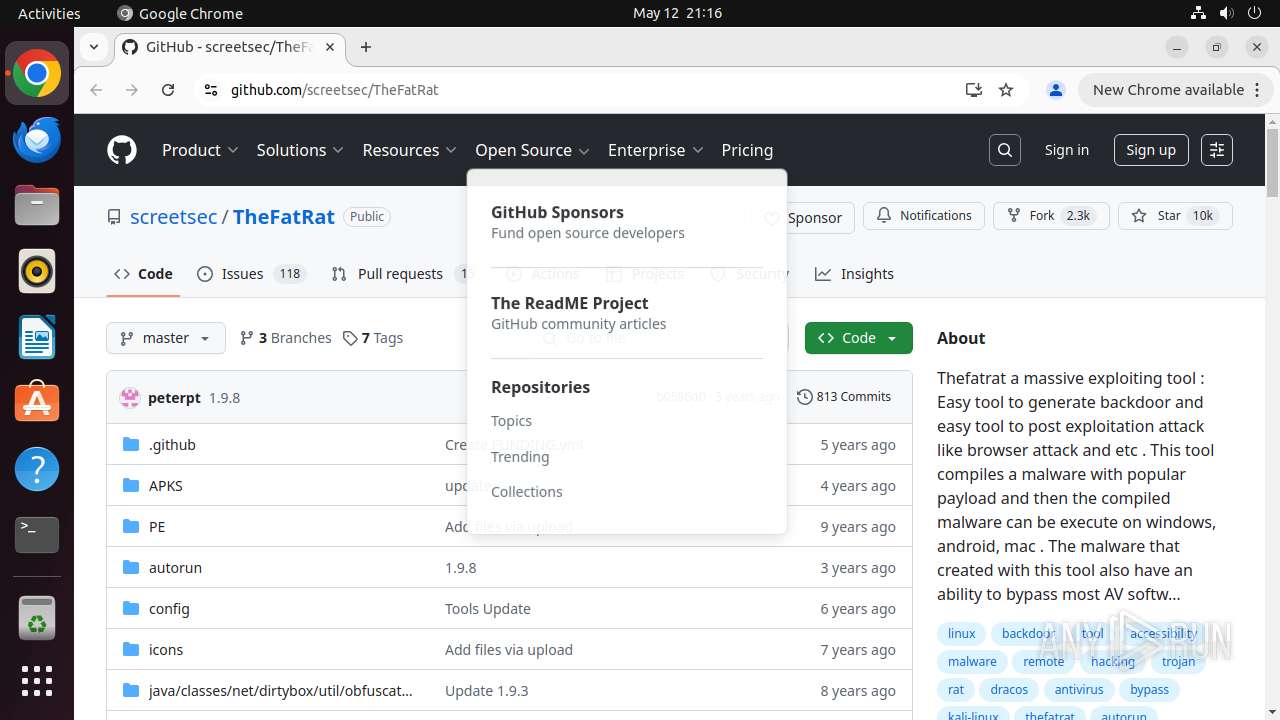Open the Chrome profile avatar icon
1280x720 pixels.
(1056, 90)
